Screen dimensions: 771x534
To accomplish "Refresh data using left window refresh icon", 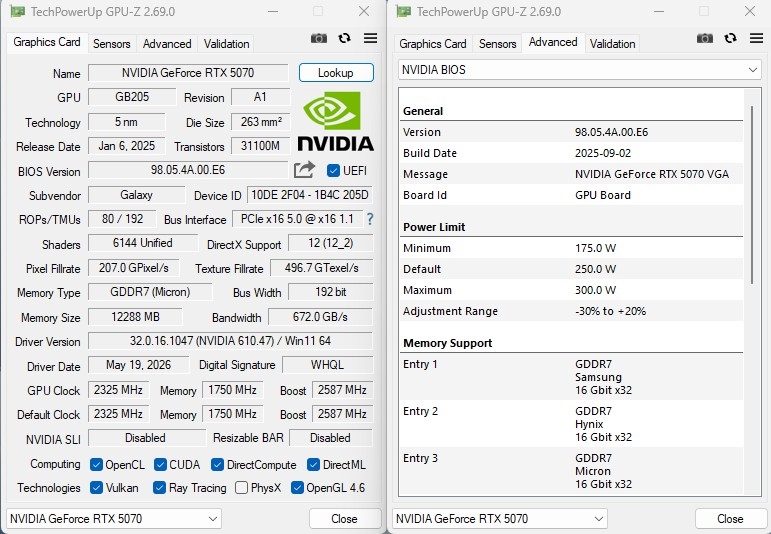I will (345, 38).
